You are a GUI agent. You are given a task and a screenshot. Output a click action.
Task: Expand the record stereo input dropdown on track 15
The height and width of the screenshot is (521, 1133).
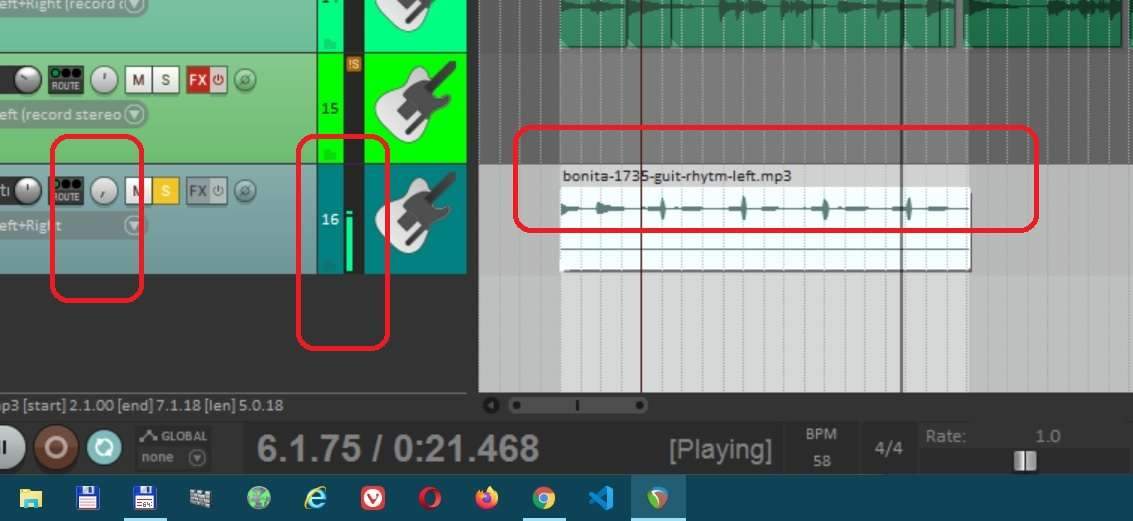[x=134, y=114]
